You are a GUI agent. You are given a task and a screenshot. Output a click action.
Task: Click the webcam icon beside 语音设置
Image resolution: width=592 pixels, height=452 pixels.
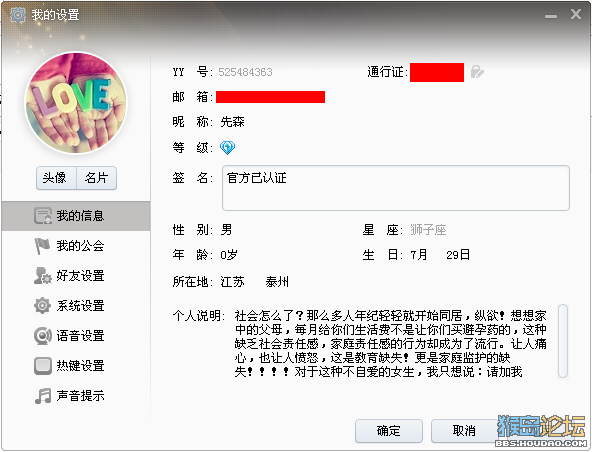[42, 336]
